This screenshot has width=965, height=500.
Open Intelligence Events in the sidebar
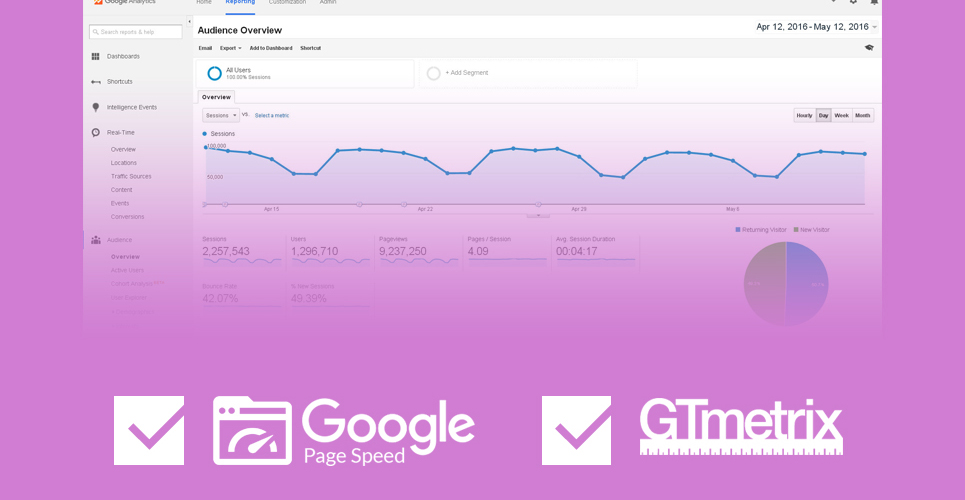[132, 107]
